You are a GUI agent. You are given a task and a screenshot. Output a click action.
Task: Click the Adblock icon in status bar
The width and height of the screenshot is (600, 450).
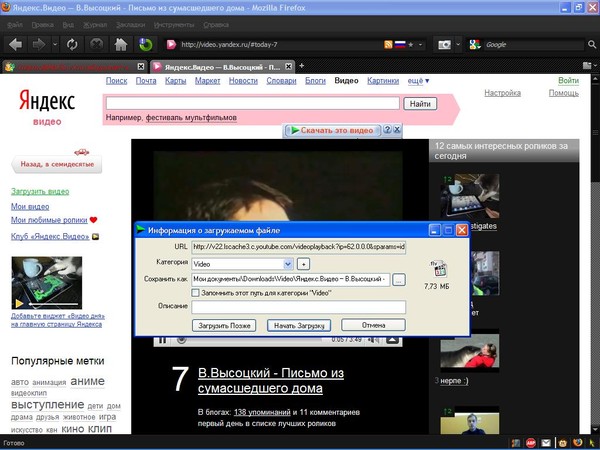tap(530, 442)
